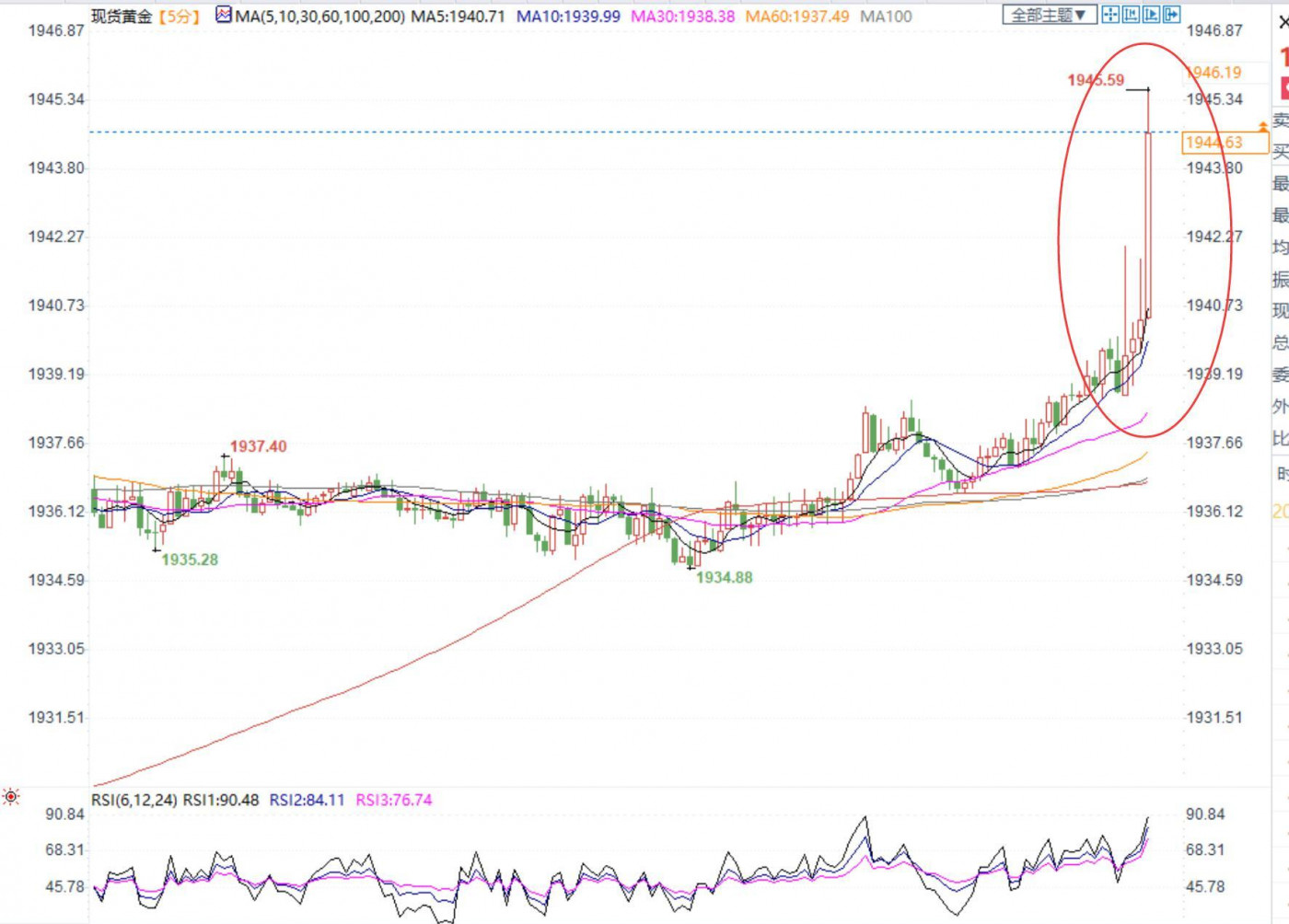Image resolution: width=1289 pixels, height=924 pixels.
Task: Click the 5分 timeframe label
Action: tap(180, 17)
